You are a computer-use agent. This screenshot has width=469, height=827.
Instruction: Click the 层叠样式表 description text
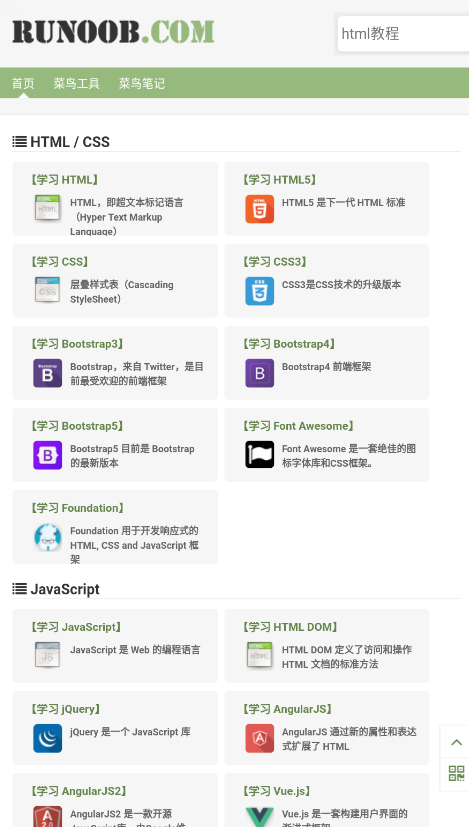click(122, 292)
